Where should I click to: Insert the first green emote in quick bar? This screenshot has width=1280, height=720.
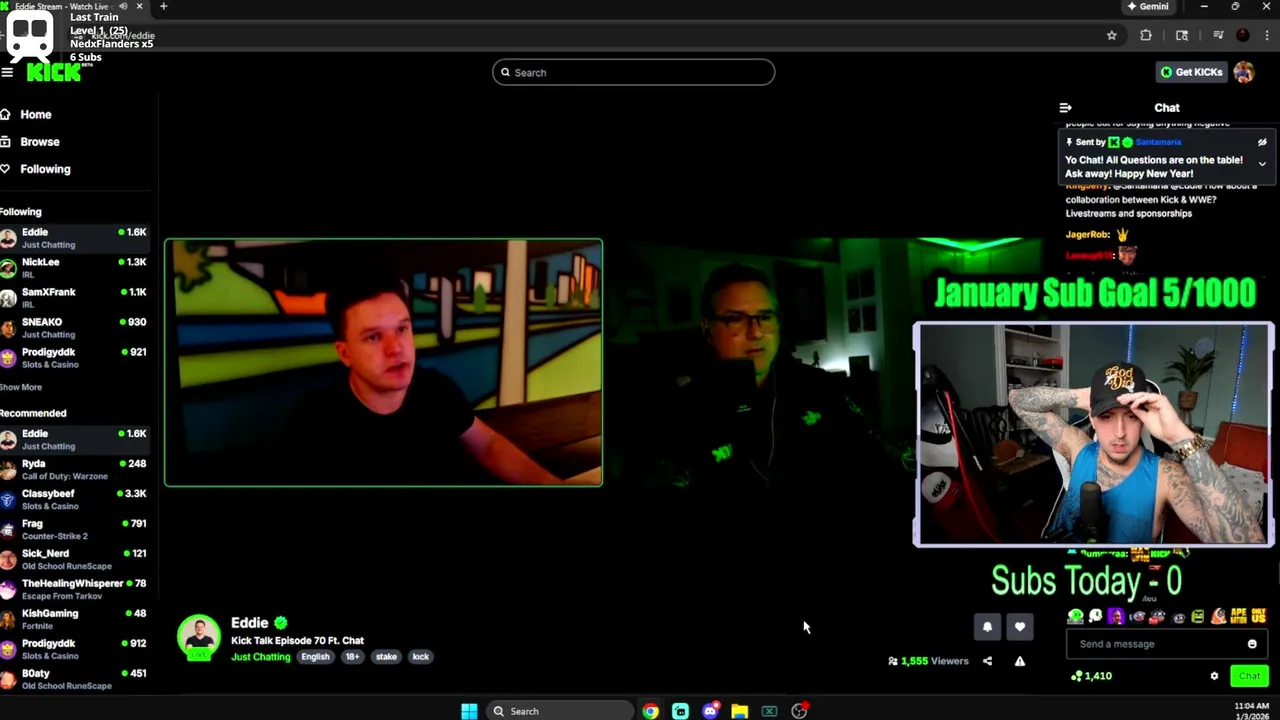click(x=1075, y=617)
